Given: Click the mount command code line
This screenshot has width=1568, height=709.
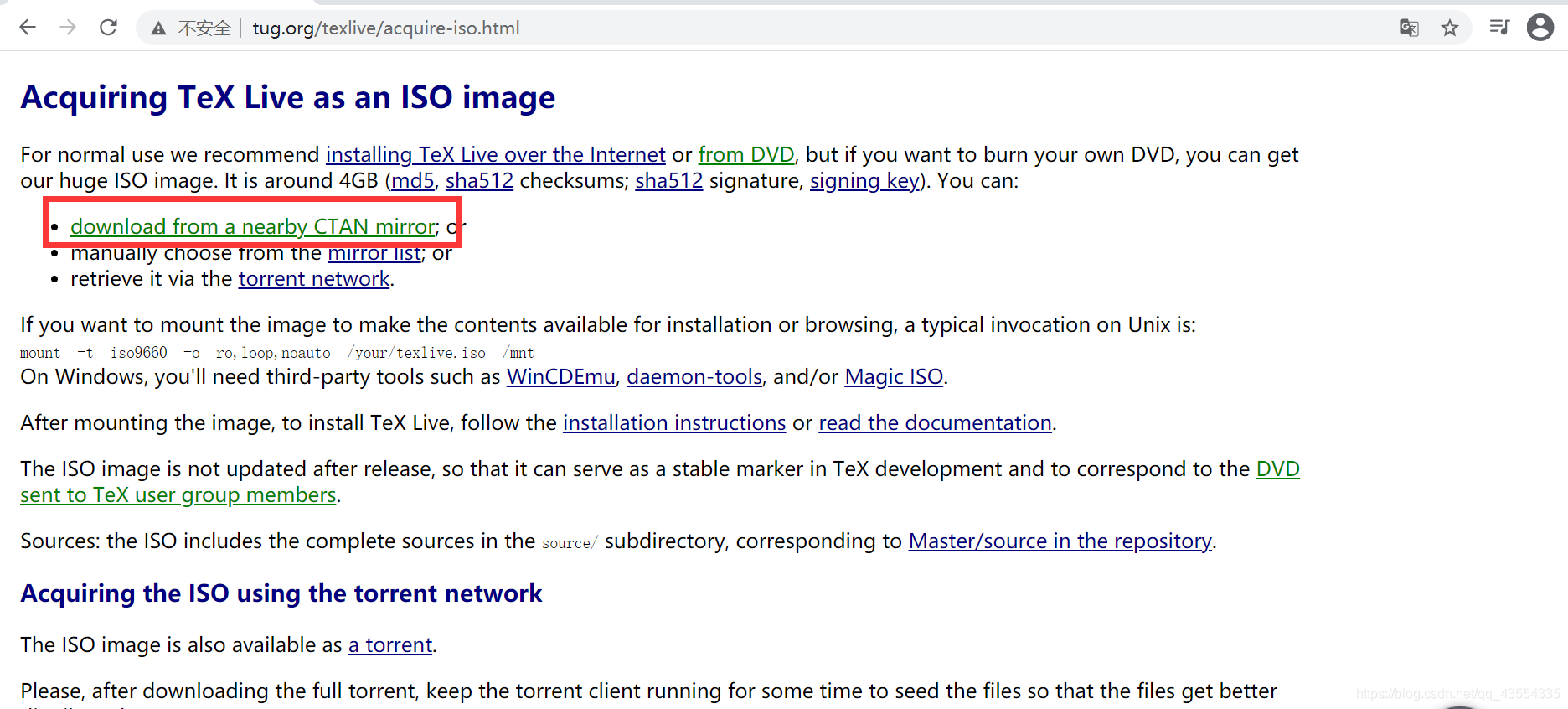Looking at the screenshot, I should tap(277, 353).
